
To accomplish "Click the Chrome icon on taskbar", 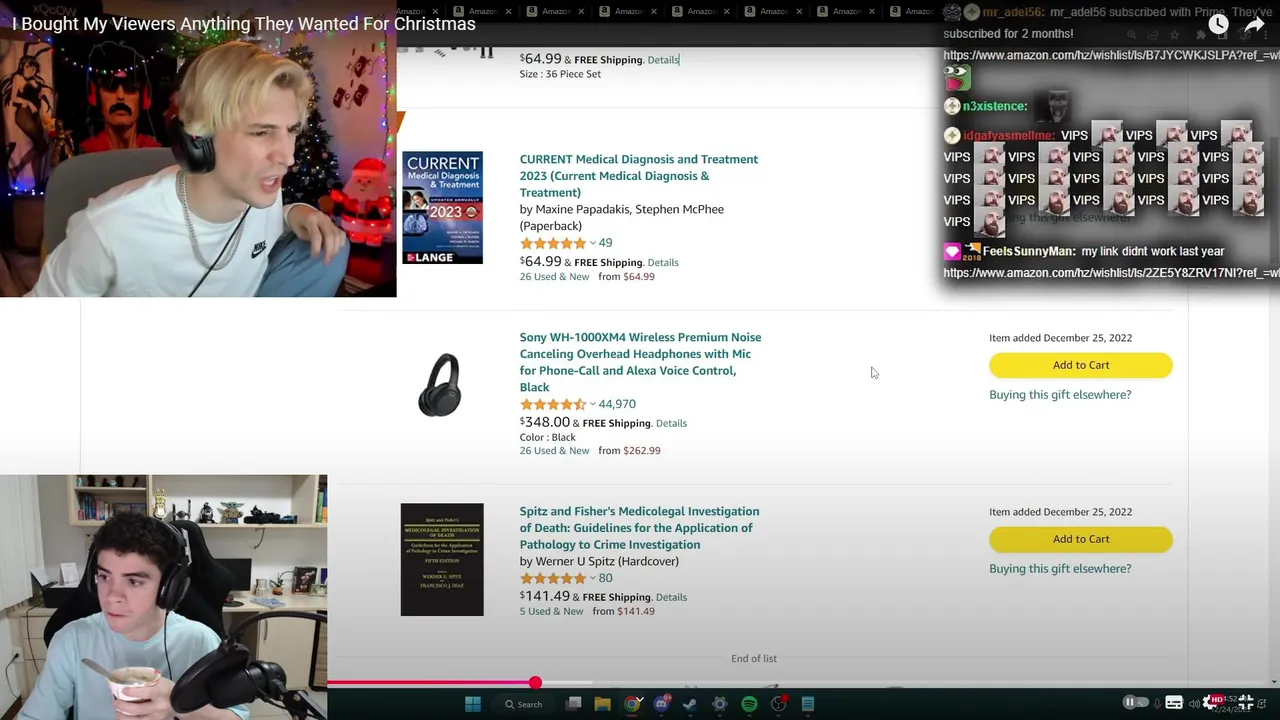I will point(632,704).
